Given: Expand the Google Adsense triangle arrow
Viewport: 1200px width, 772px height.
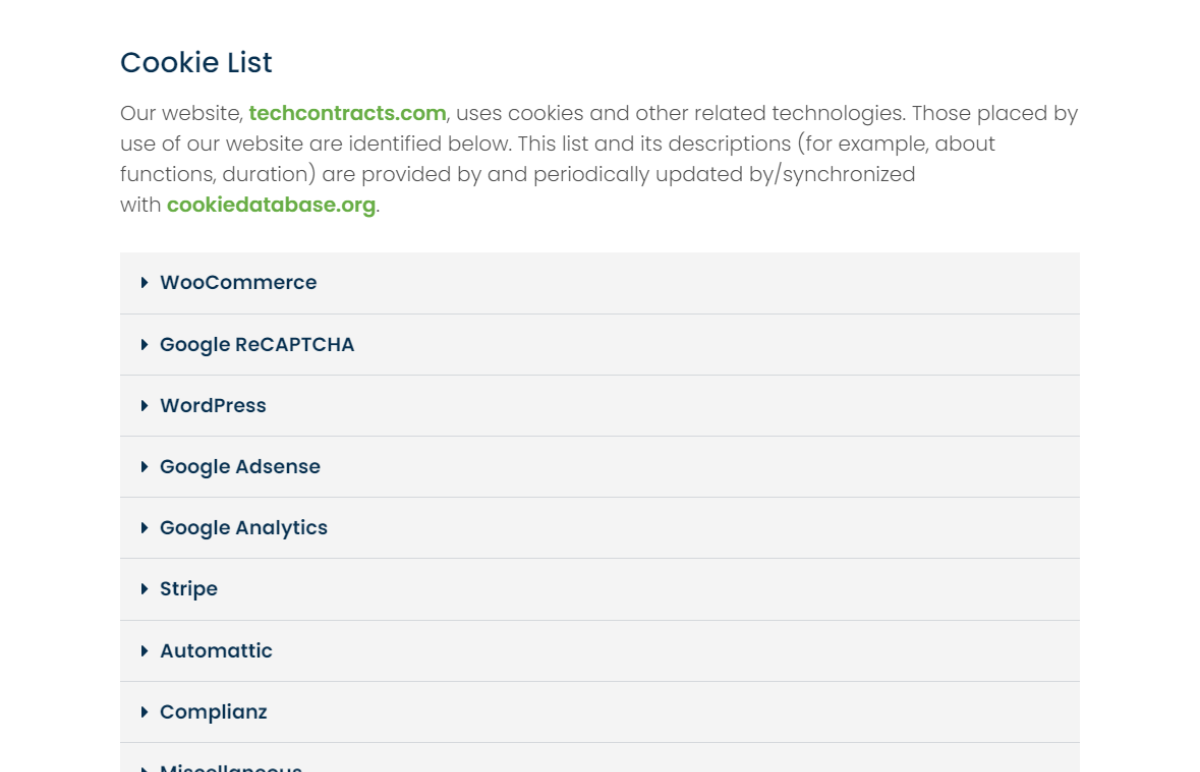Looking at the screenshot, I should [144, 466].
